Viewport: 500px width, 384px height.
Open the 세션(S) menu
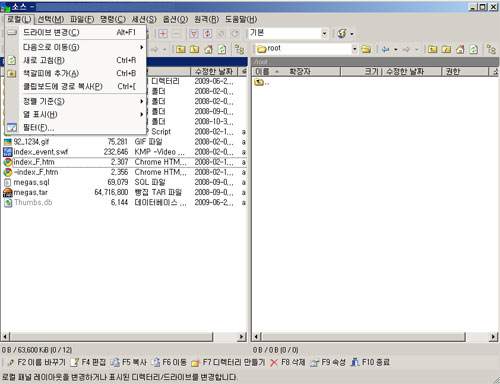click(144, 19)
